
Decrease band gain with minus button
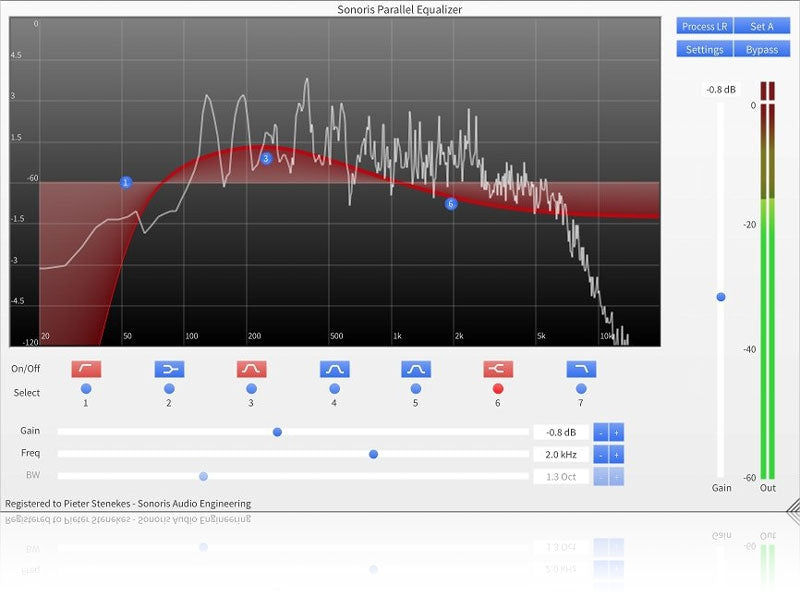[x=601, y=433]
